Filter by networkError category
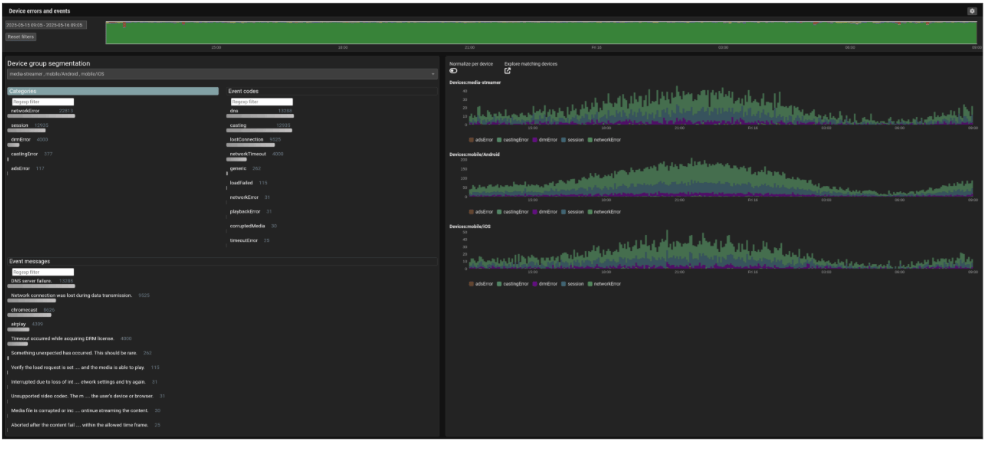 pos(25,111)
